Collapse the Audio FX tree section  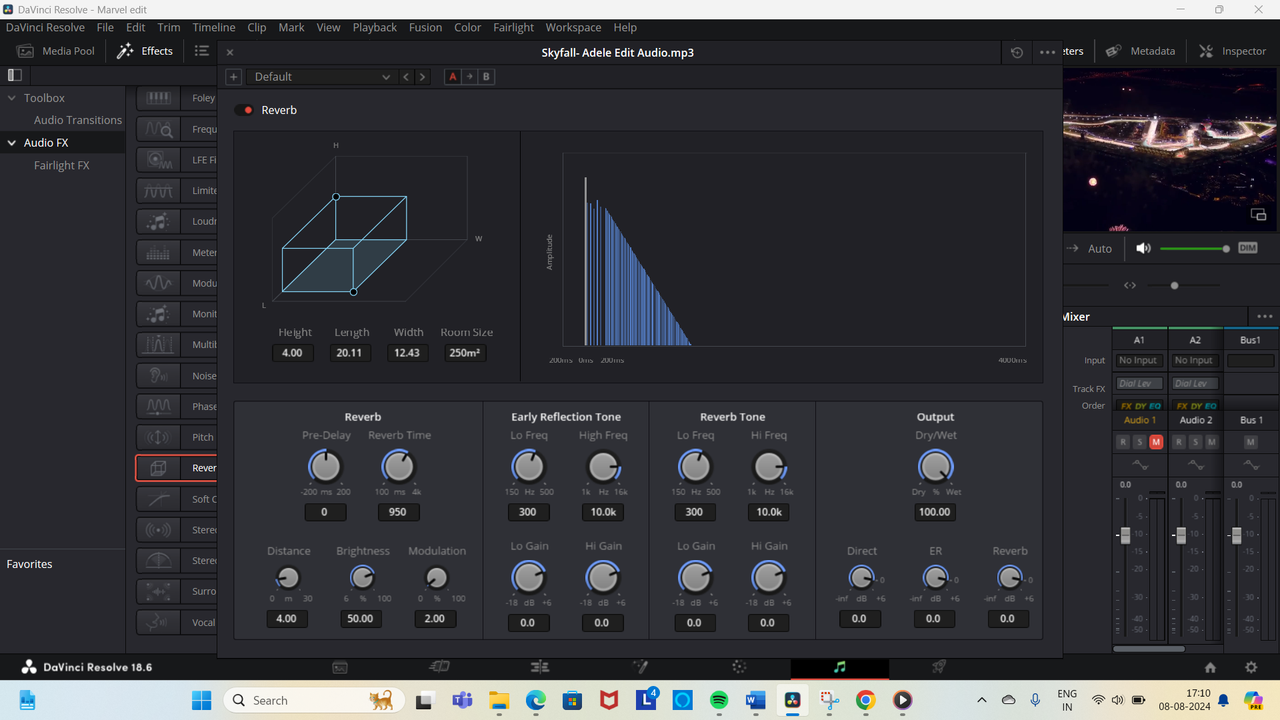12,143
